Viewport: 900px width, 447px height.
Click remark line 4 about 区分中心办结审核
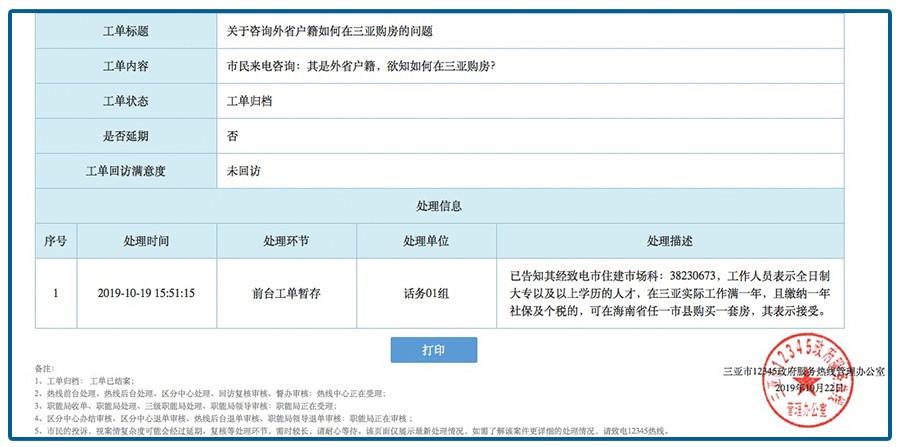[x=223, y=418]
